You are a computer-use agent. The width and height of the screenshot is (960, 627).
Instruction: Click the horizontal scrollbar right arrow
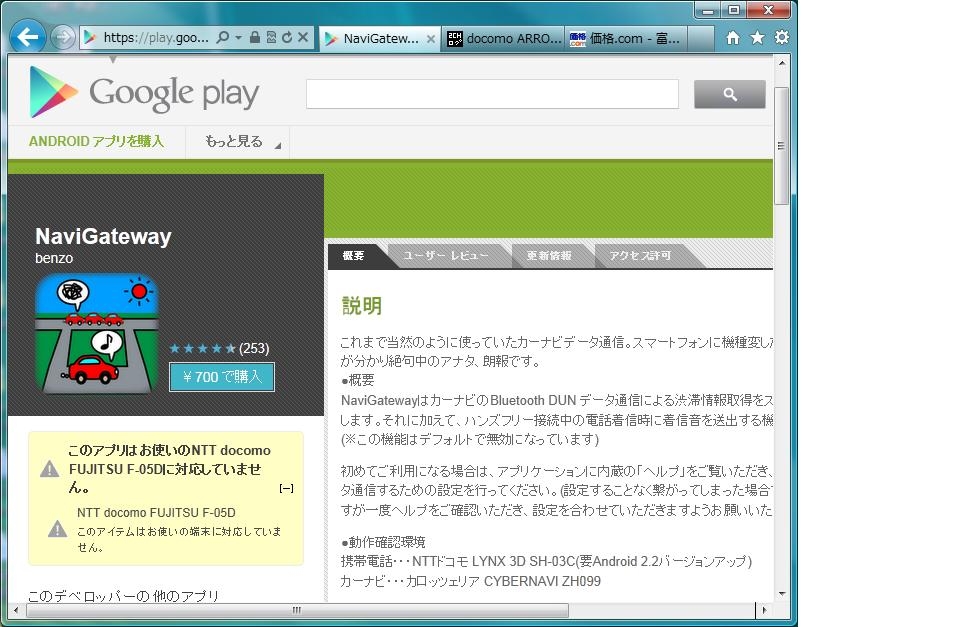pos(763,610)
